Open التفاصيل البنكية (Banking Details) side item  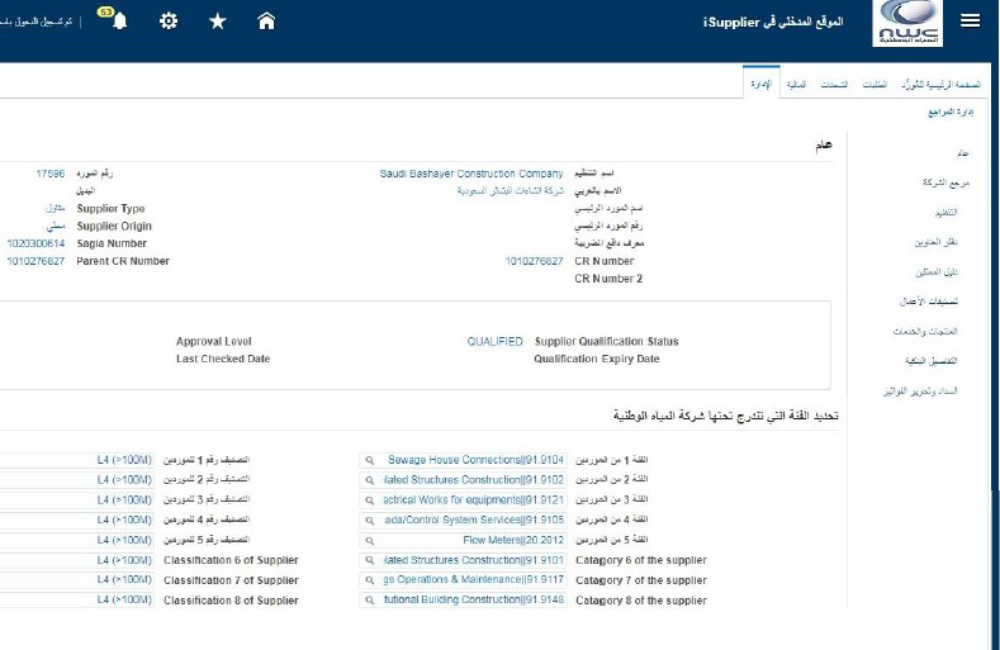coord(931,361)
